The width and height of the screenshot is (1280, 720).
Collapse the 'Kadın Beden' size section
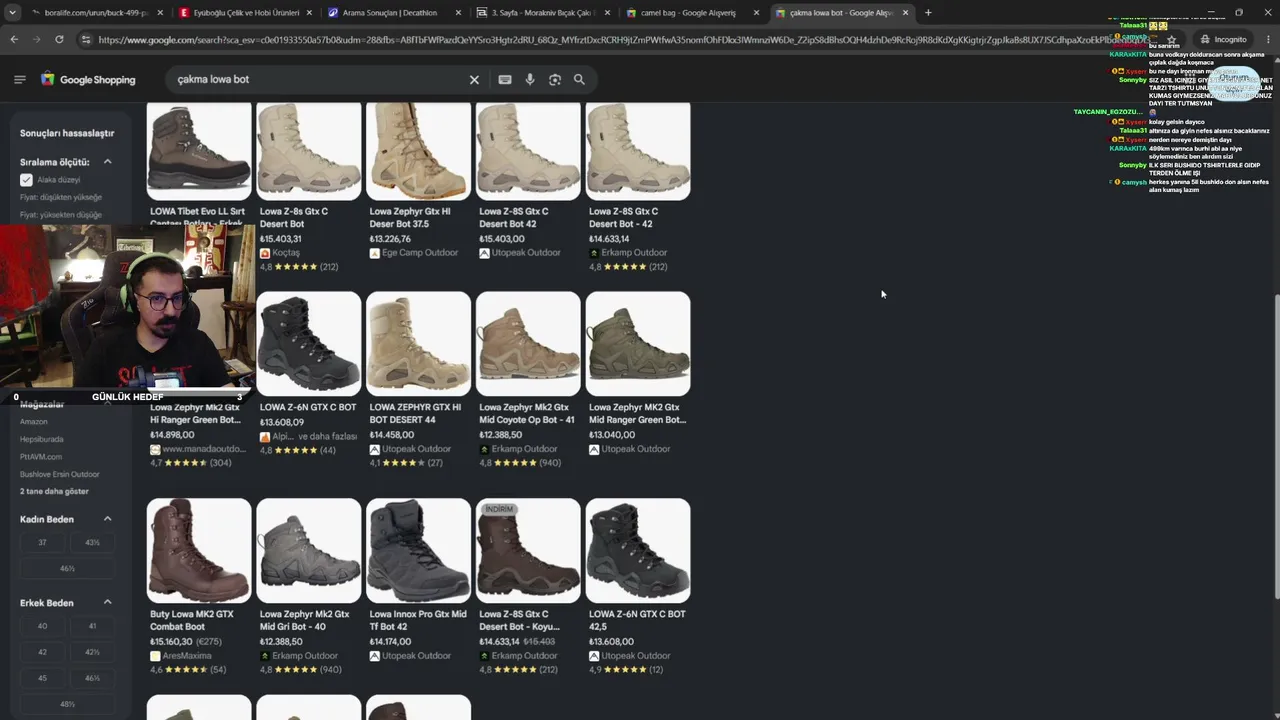tap(107, 519)
